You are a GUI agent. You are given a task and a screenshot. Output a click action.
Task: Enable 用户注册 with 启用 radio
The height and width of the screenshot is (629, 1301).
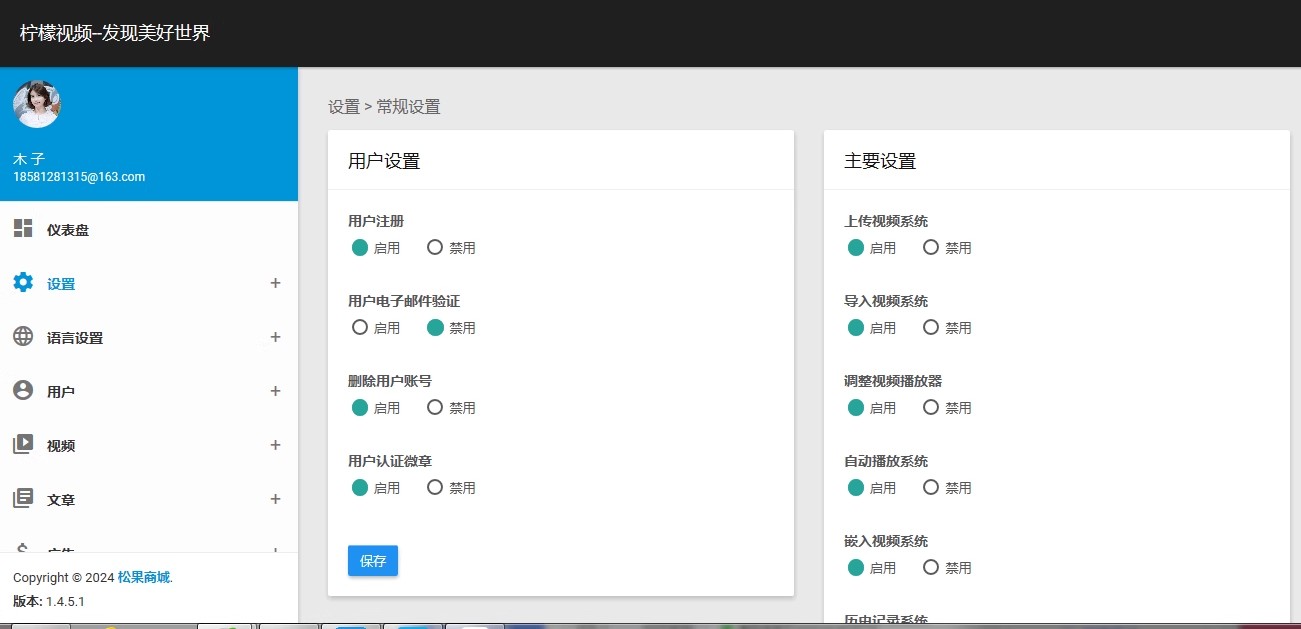360,247
